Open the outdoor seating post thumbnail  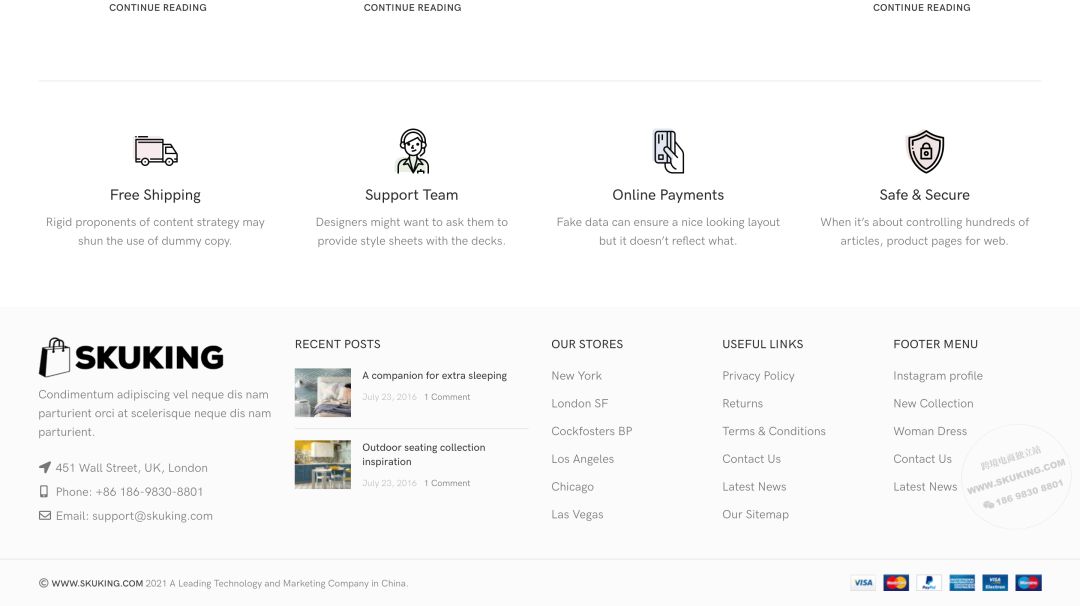pyautogui.click(x=323, y=465)
